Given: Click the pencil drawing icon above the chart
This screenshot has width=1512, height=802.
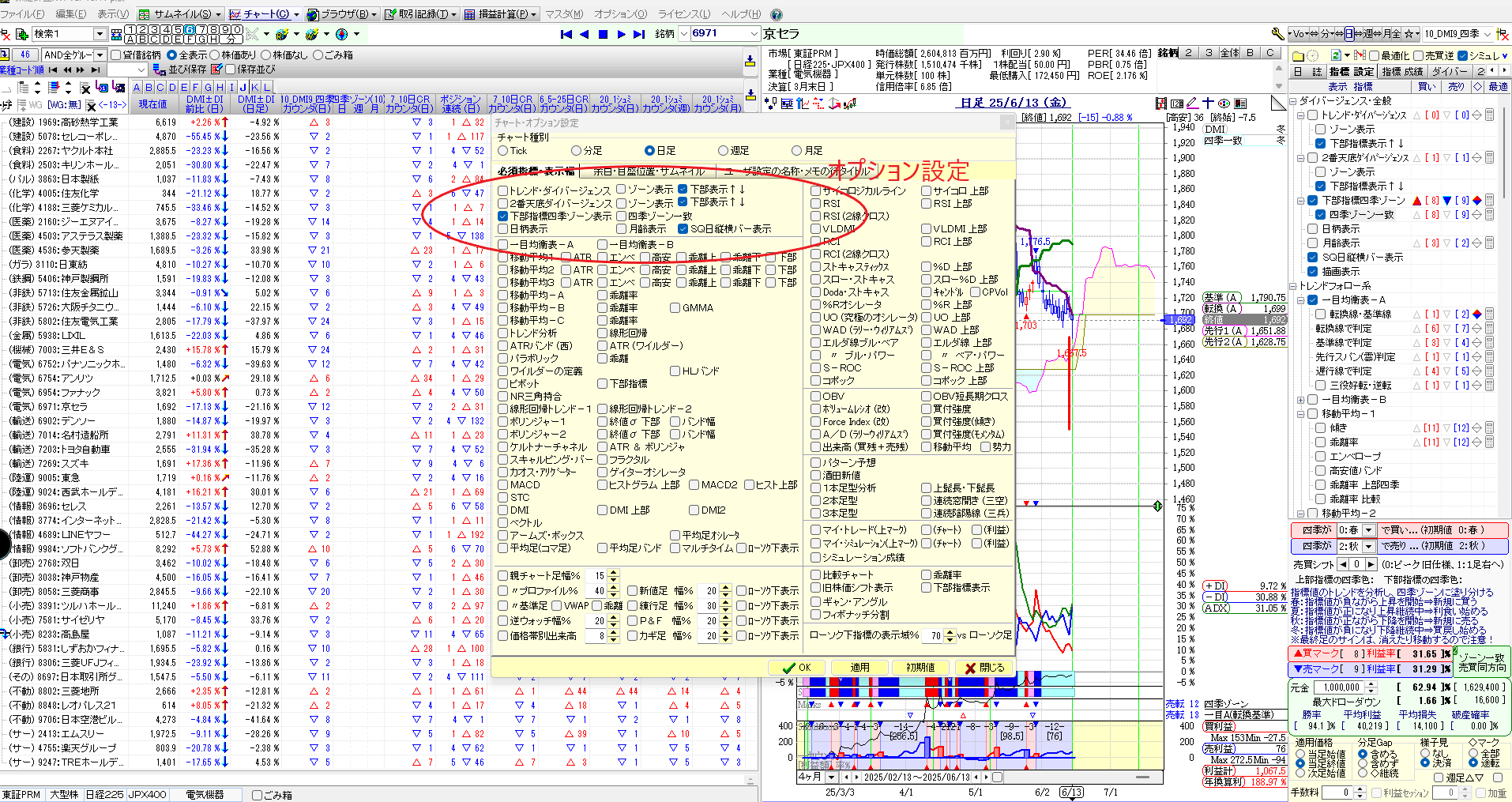Looking at the screenshot, I should coord(1192,104).
